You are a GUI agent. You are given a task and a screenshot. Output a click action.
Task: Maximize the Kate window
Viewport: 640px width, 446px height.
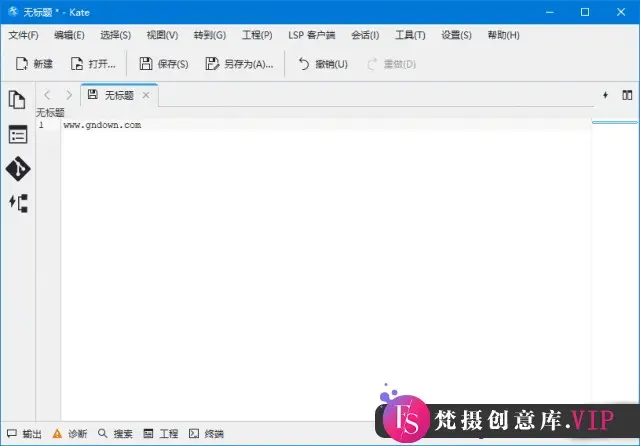coord(585,12)
